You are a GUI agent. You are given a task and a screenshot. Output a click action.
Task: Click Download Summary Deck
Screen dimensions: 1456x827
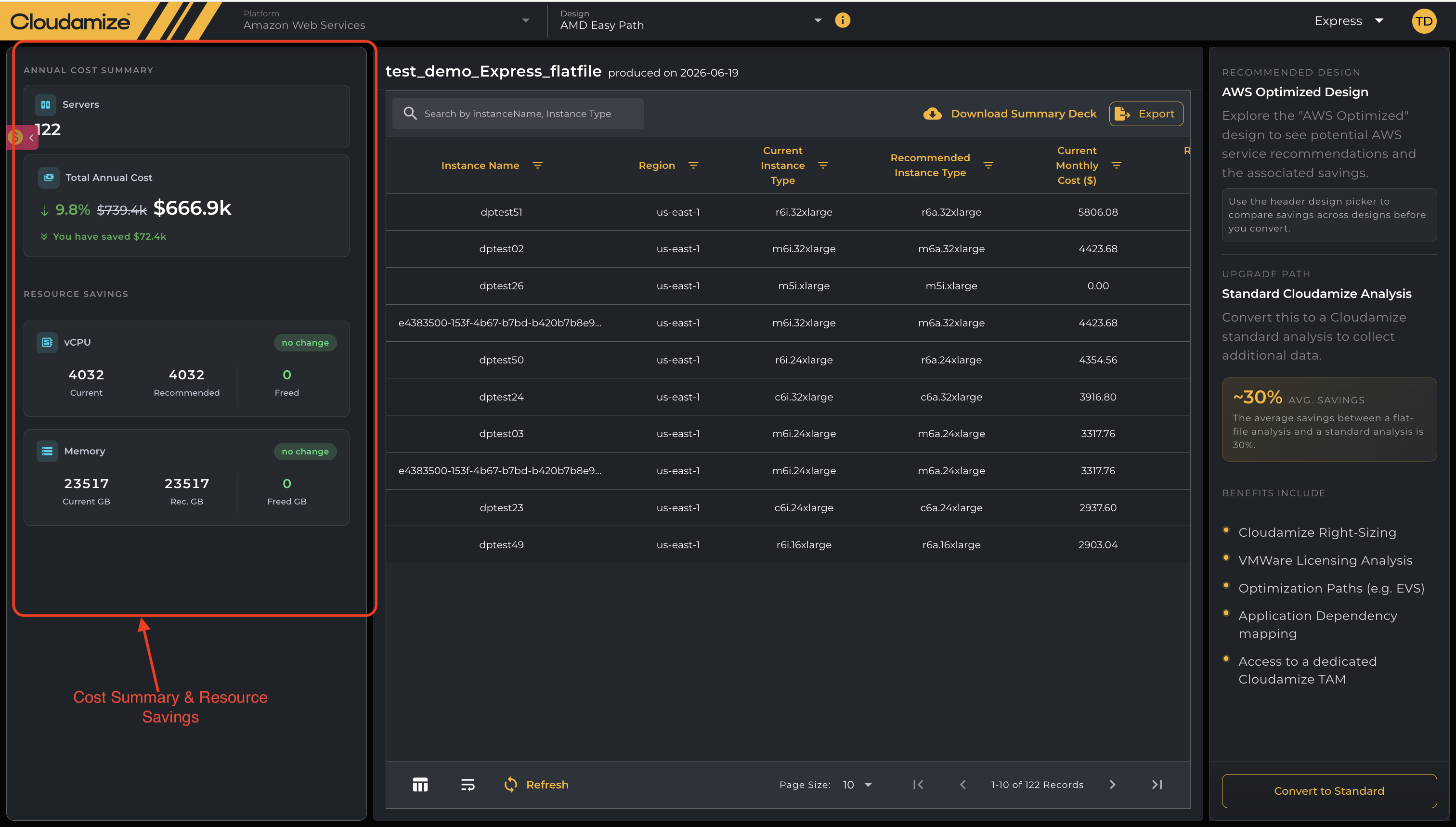point(1010,114)
